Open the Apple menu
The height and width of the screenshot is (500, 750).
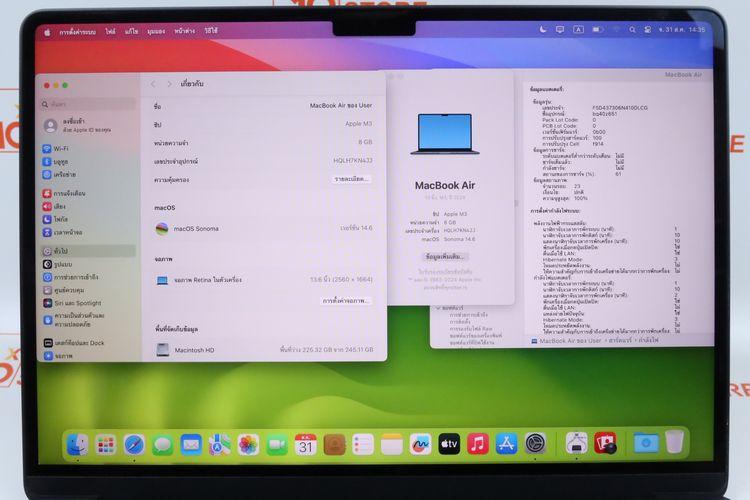47,32
